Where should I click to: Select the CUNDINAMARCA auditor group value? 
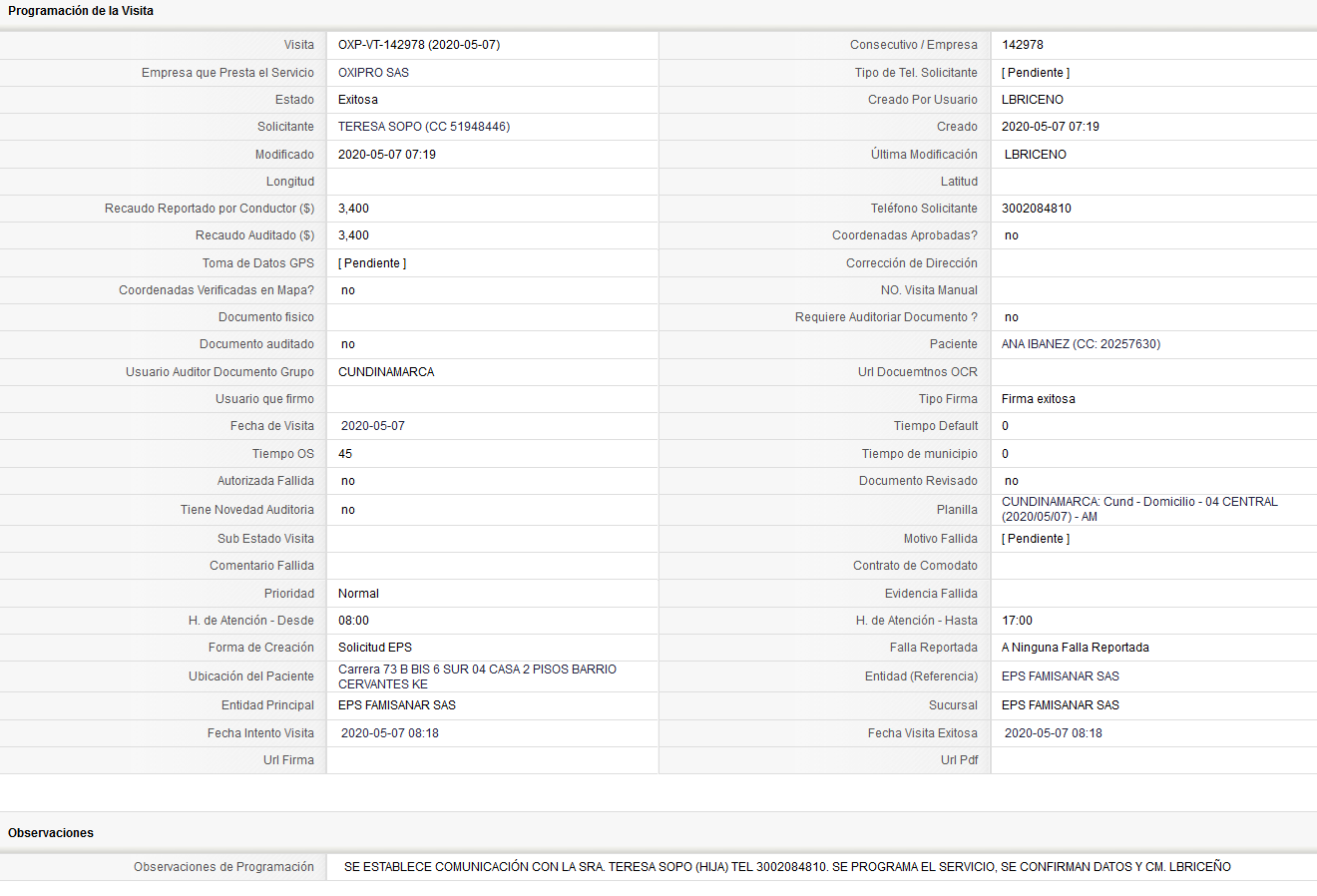pos(386,372)
